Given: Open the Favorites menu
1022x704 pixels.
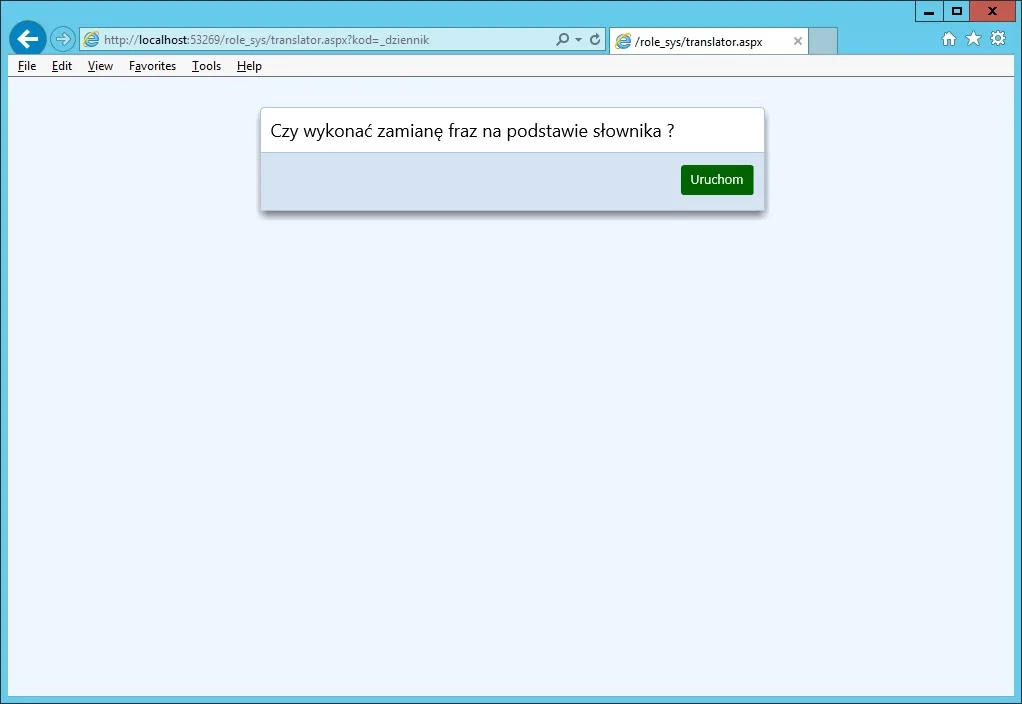Looking at the screenshot, I should (x=153, y=66).
